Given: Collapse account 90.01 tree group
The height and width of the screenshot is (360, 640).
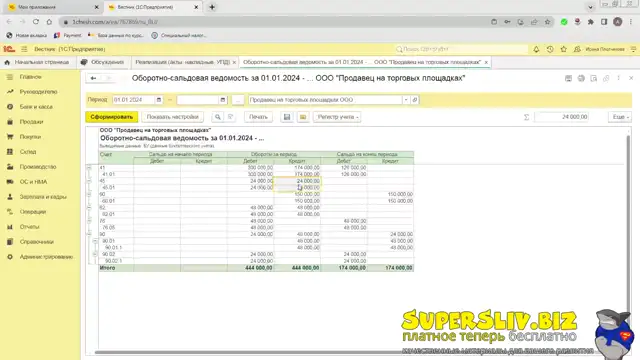Looking at the screenshot, I should [x=95, y=241].
